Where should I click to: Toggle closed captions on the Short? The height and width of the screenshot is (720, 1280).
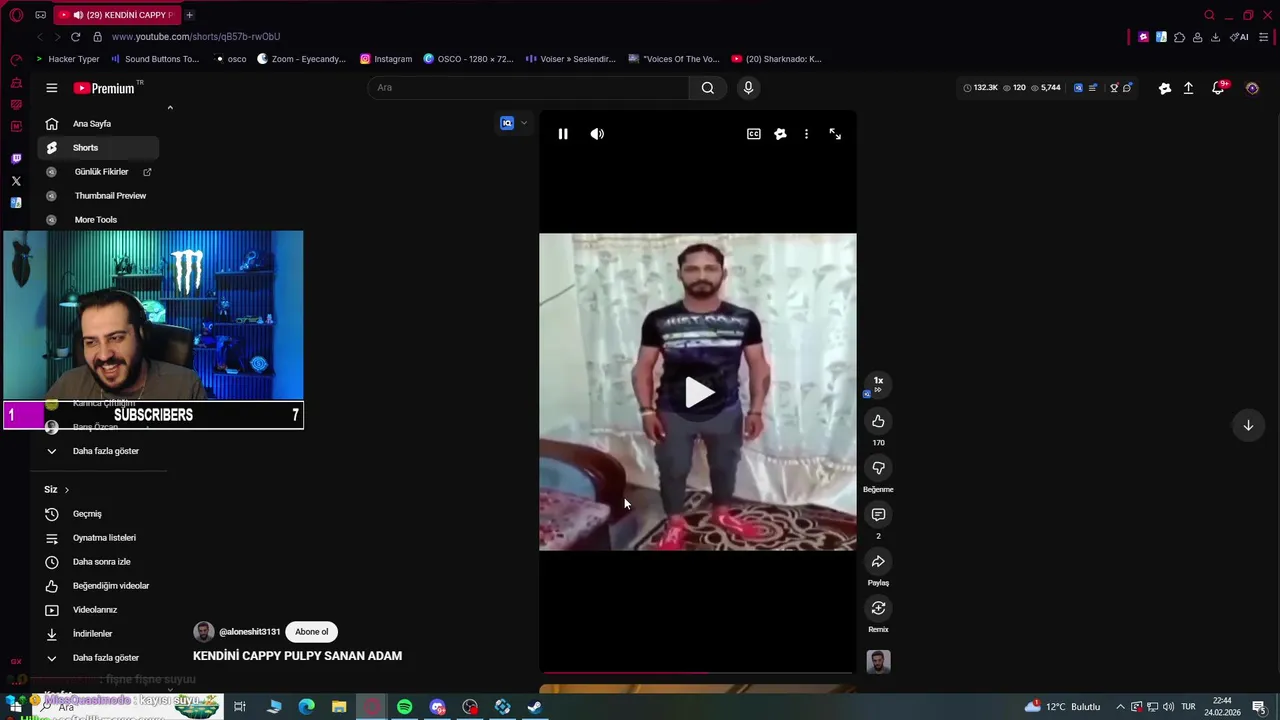754,134
